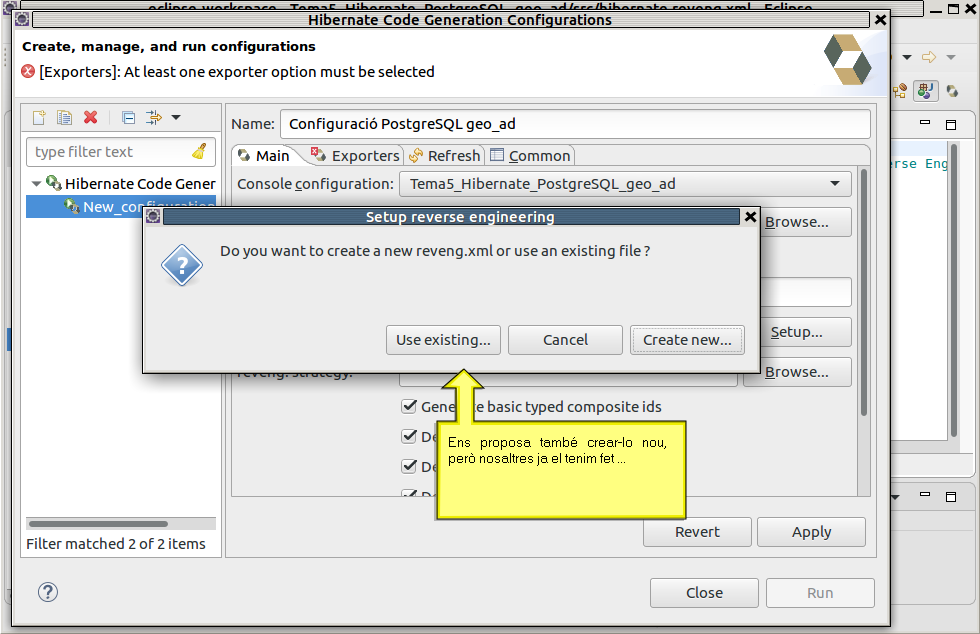Image resolution: width=980 pixels, height=634 pixels.
Task: Click the Close button
Action: coord(704,593)
